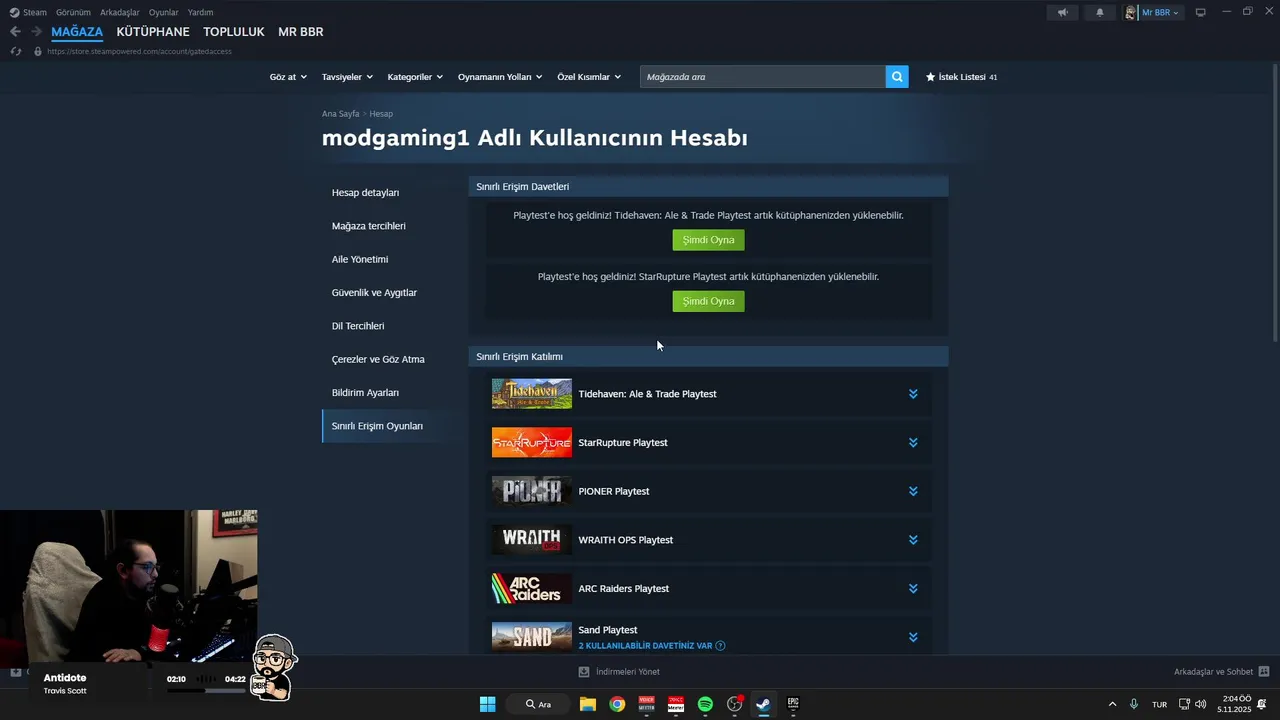Expand StarRupture Playtest entry
The width and height of the screenshot is (1280, 720).
pyautogui.click(x=913, y=442)
